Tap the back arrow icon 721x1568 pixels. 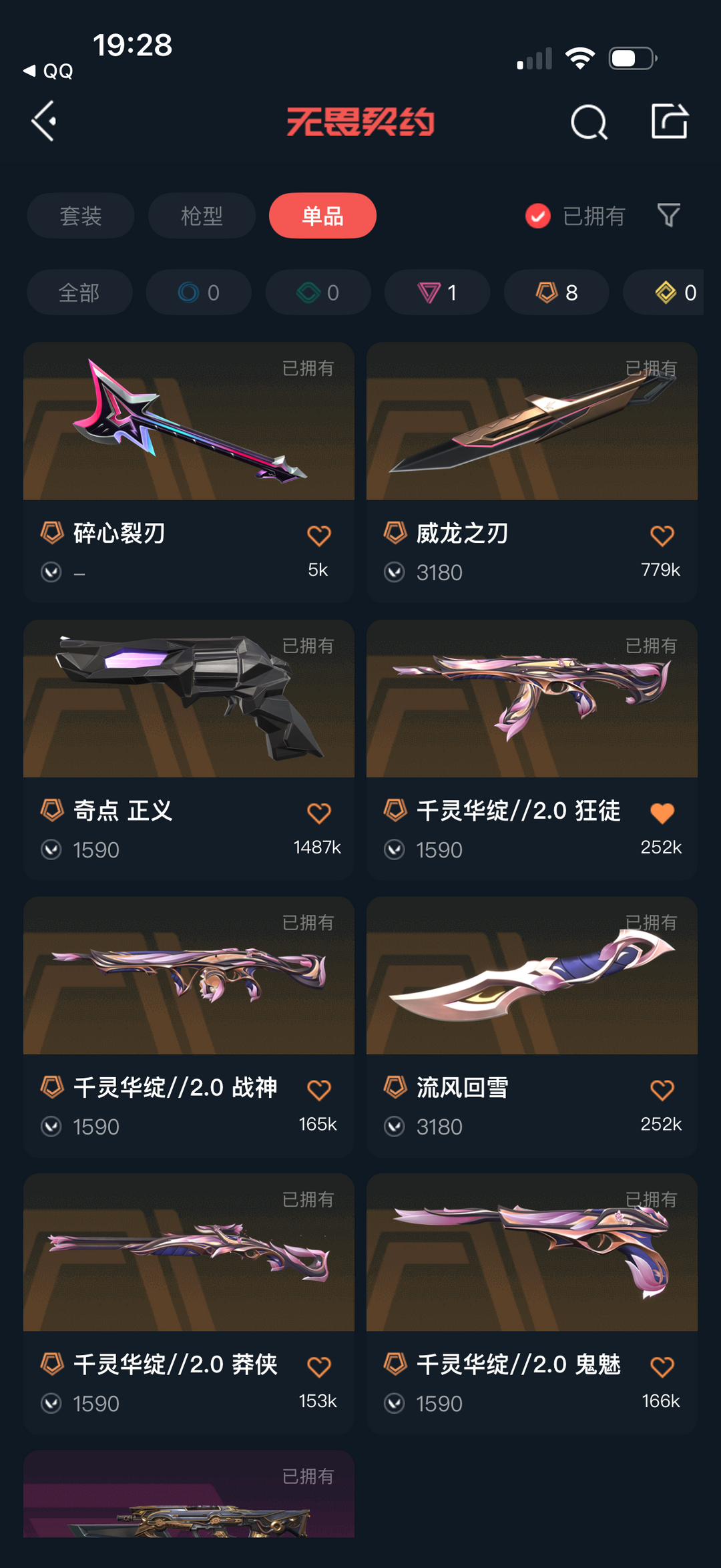click(44, 122)
